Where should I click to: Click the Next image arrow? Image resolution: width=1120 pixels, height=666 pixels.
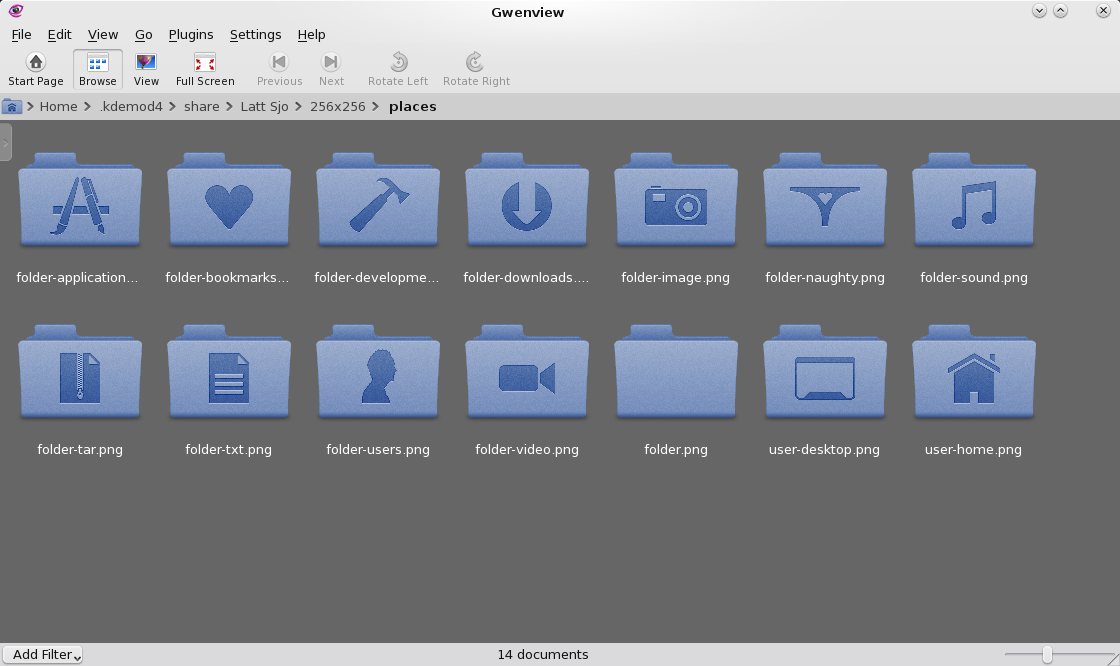tap(331, 69)
